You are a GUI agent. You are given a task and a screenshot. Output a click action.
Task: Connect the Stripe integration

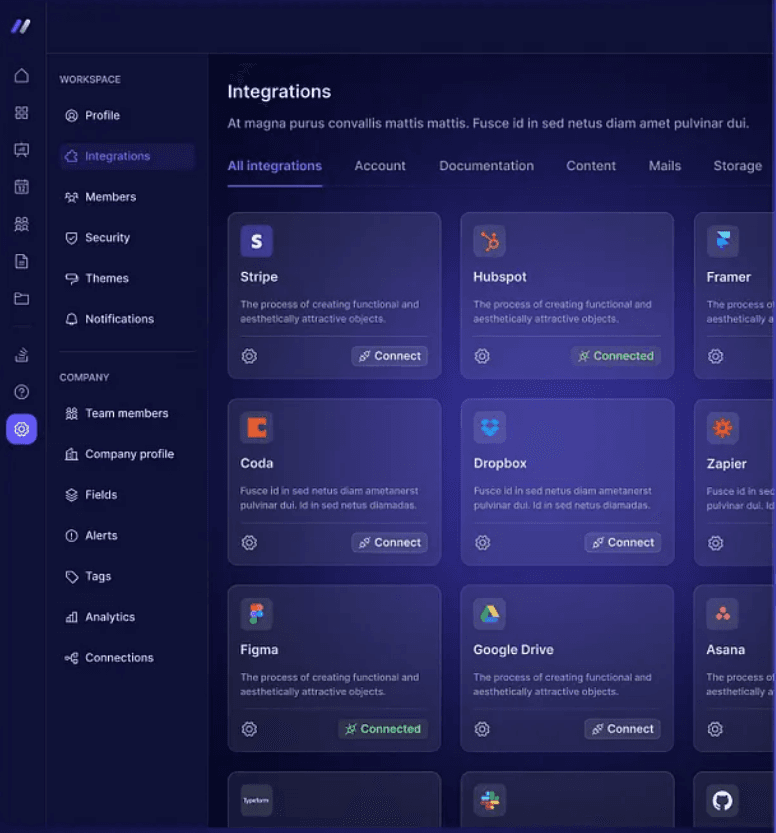tap(389, 356)
